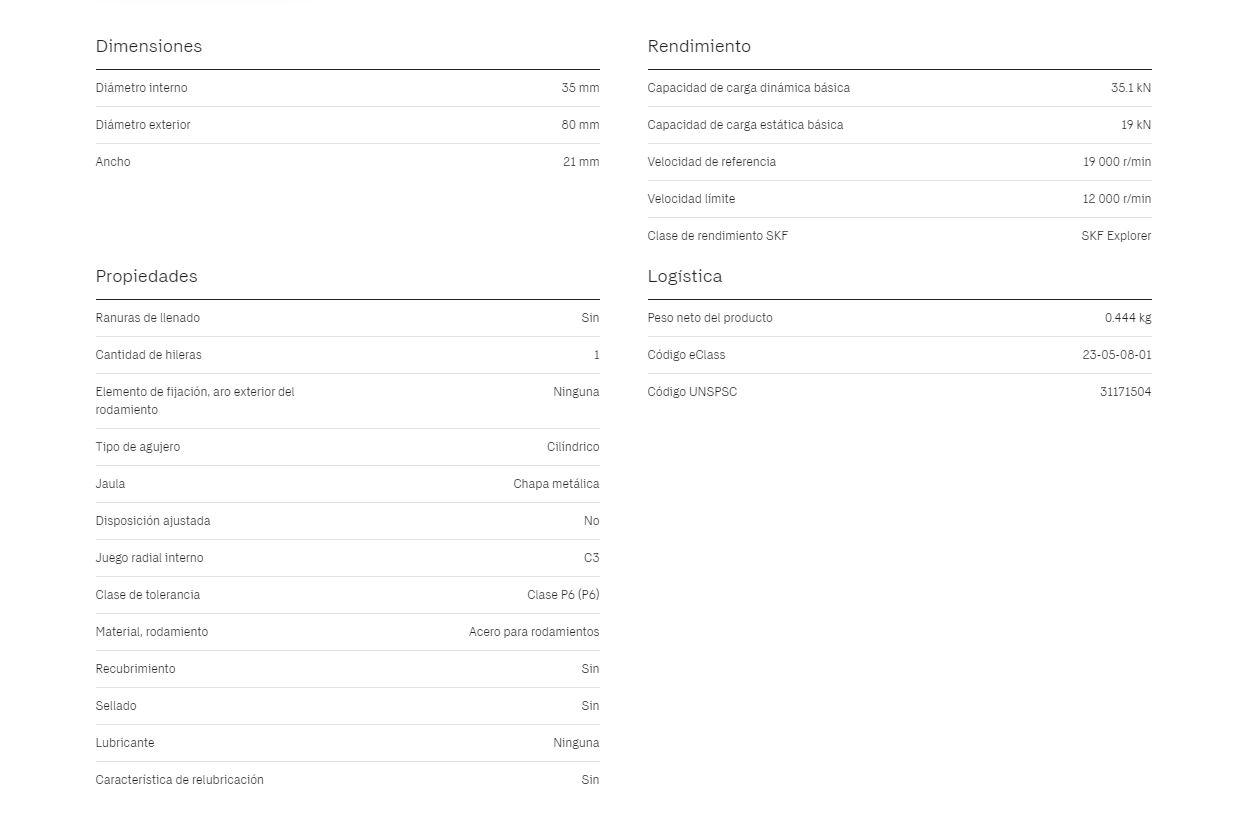
Task: Click the Rendimiento section heading
Action: (x=698, y=46)
